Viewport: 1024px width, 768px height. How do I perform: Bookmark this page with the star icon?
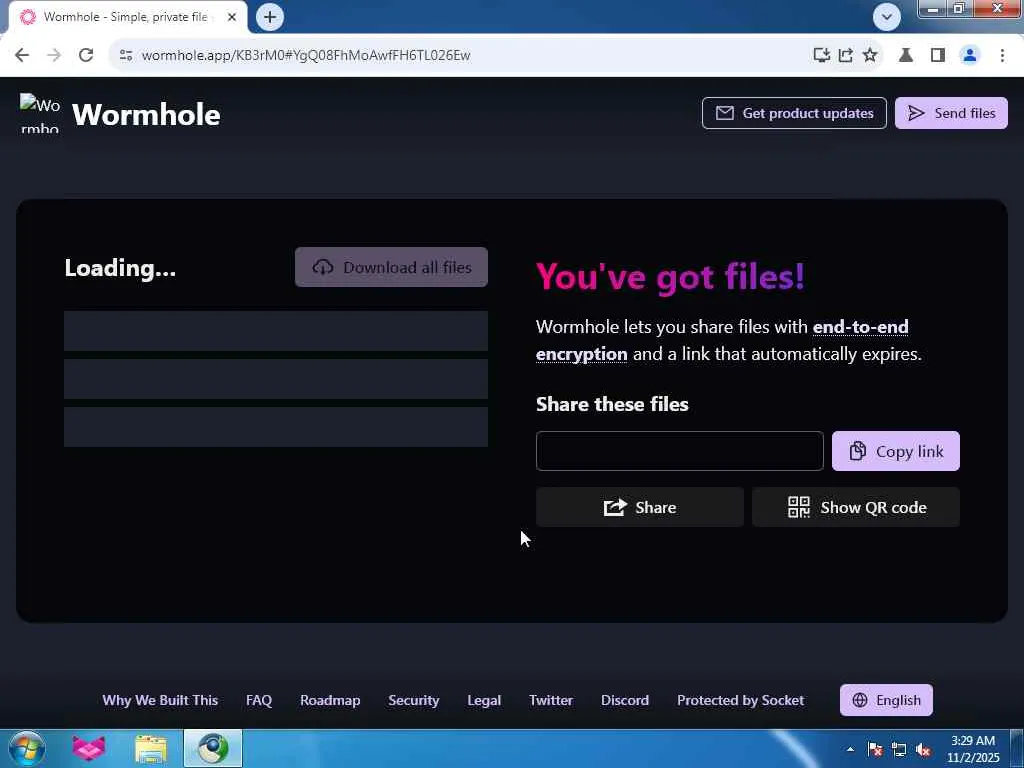(x=870, y=55)
